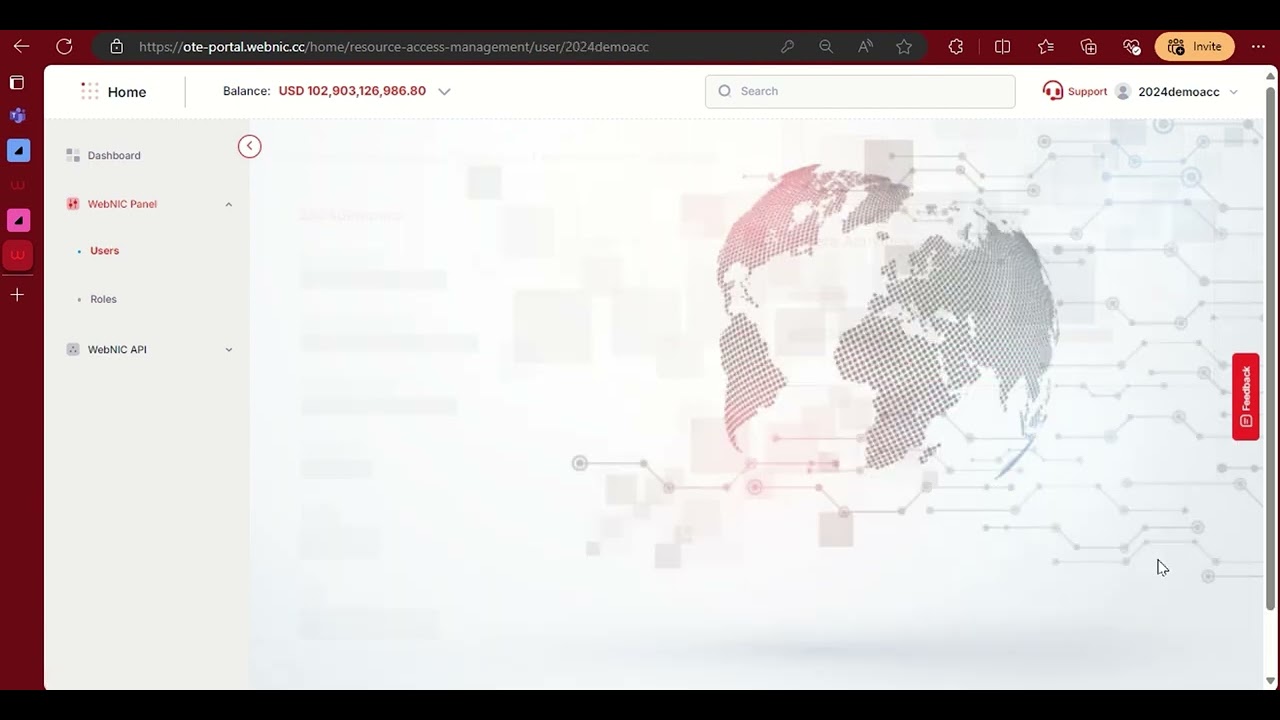Click the scrollbar down arrow
Image resolution: width=1280 pixels, height=720 pixels.
[x=1271, y=681]
